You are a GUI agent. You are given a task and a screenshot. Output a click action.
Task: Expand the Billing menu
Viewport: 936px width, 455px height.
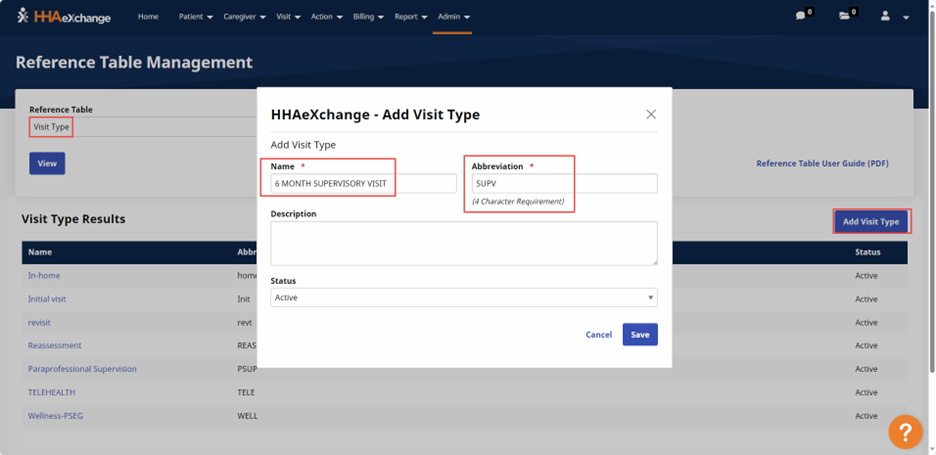coord(368,17)
